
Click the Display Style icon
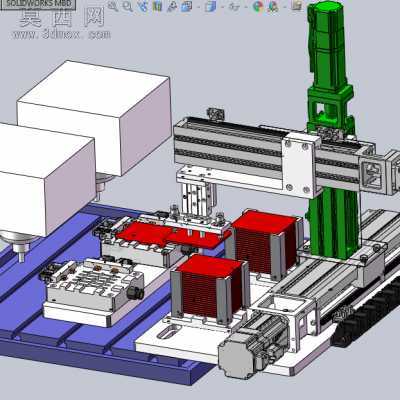coord(210,6)
